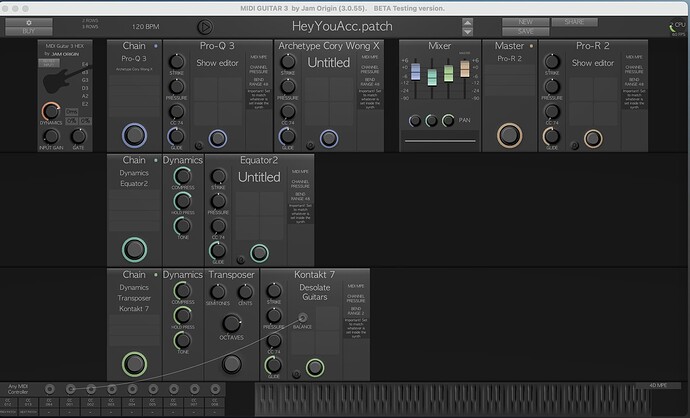Click the large orange Master output knob
The image size is (690, 418).
click(510, 135)
